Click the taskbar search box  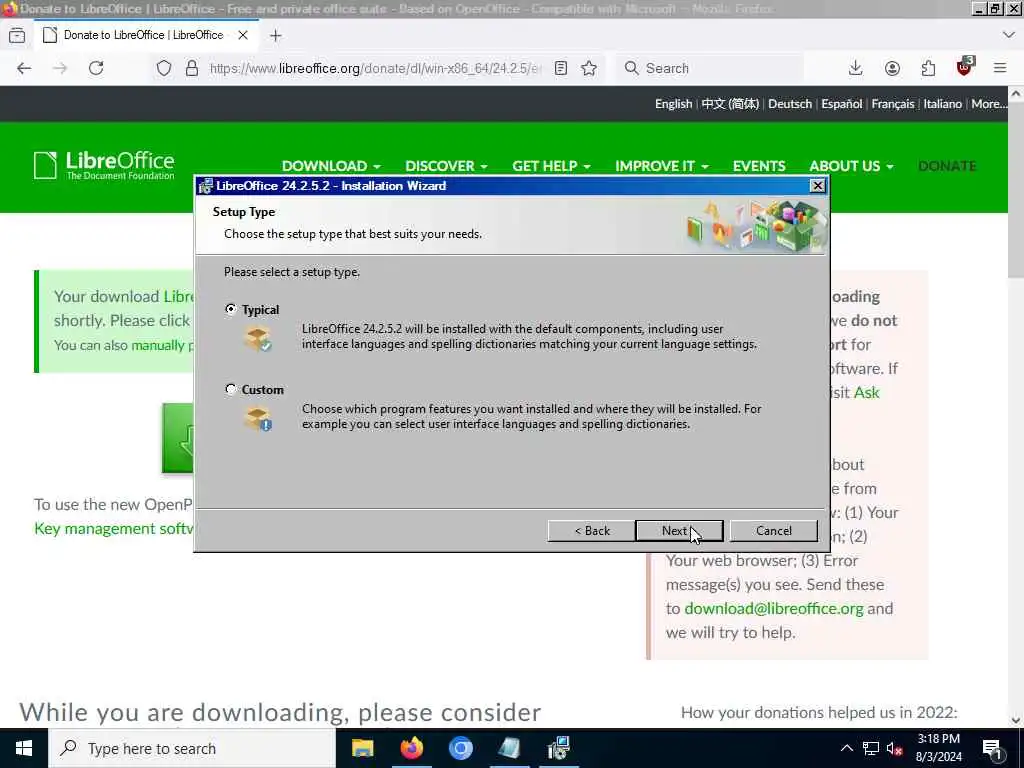point(192,748)
